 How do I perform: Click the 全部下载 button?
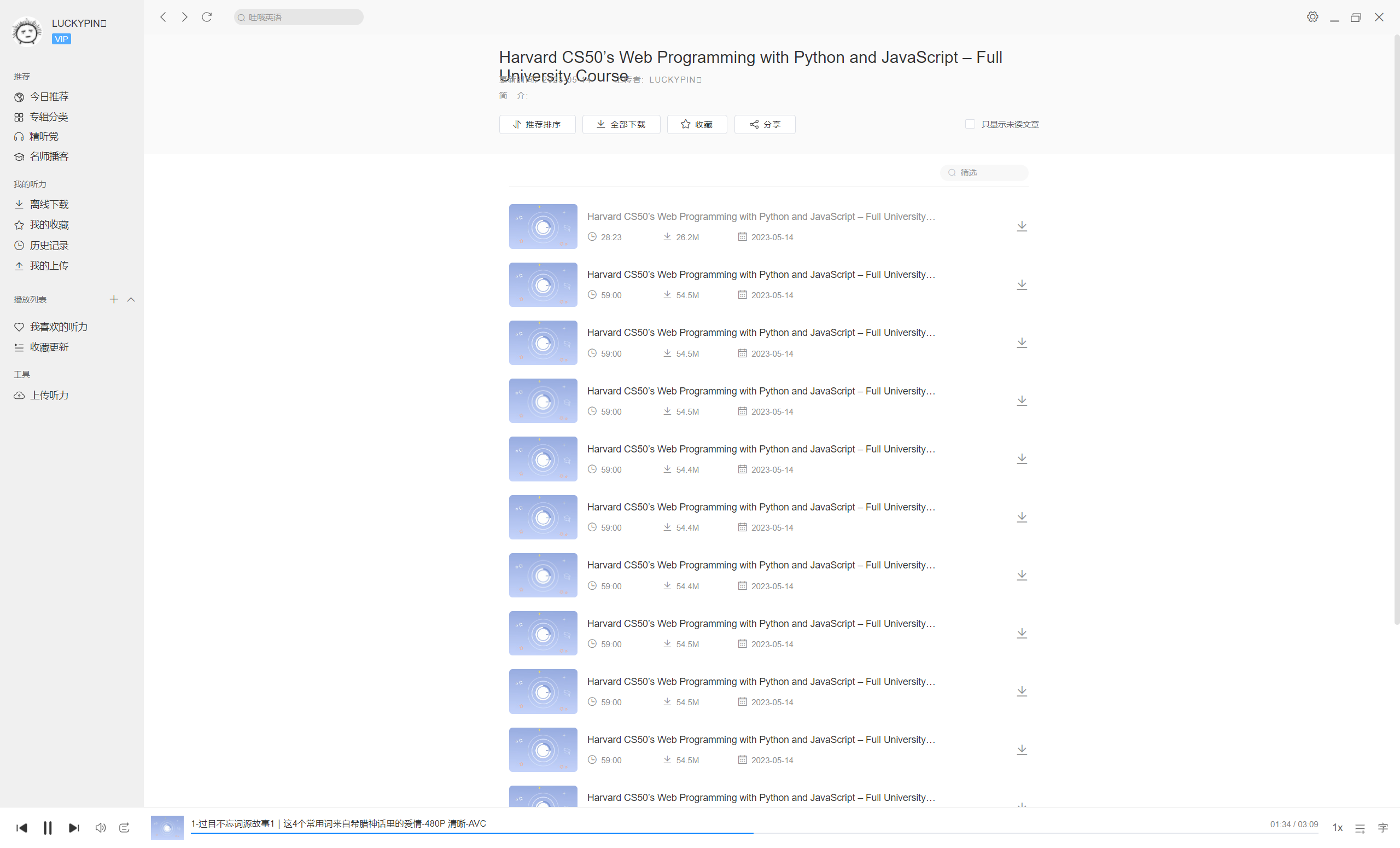621,124
